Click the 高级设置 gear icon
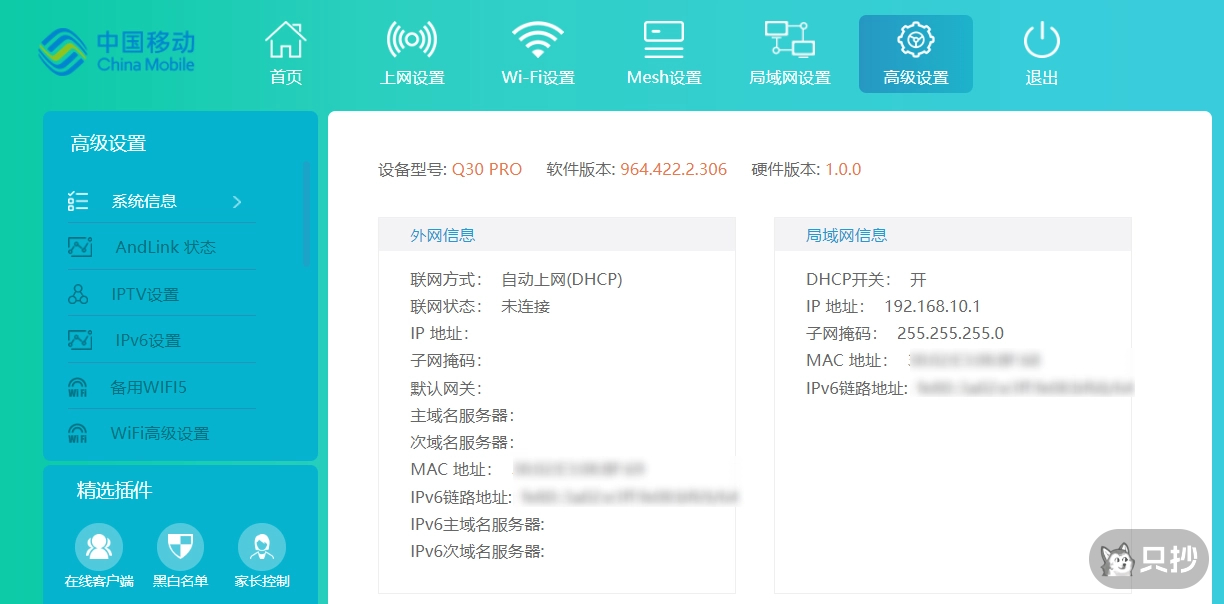The height and width of the screenshot is (604, 1224). [x=915, y=40]
